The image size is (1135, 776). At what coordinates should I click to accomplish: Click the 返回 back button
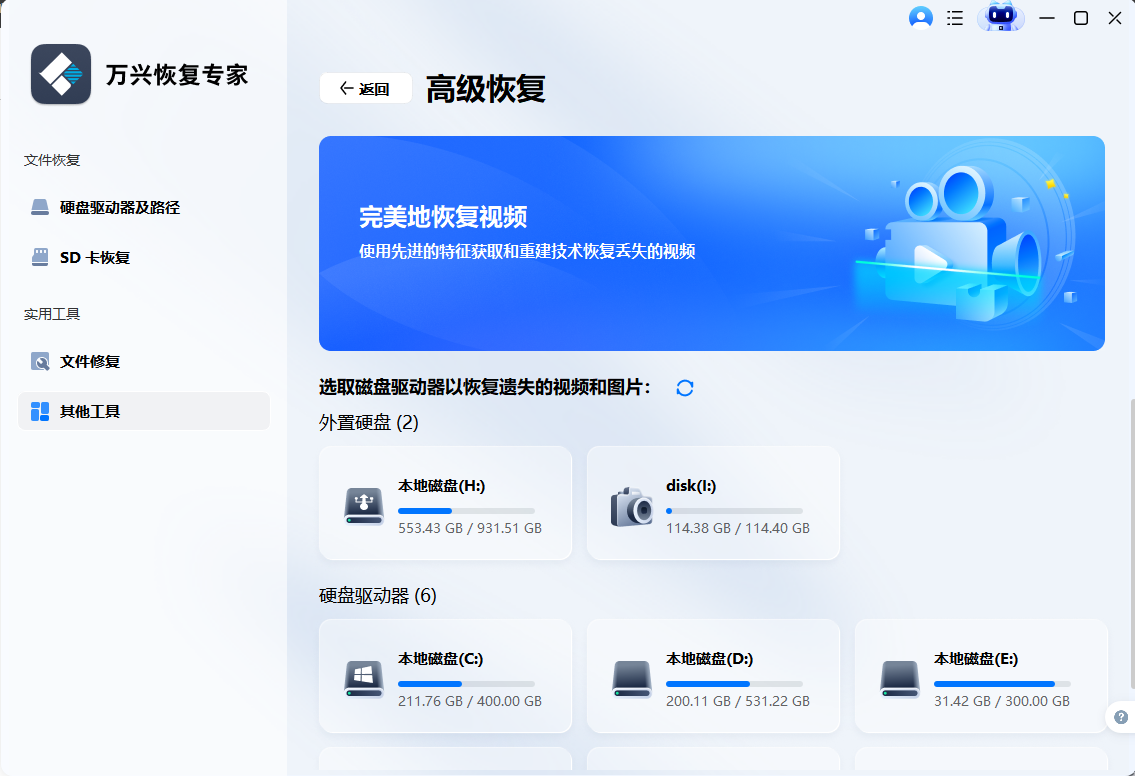point(365,88)
